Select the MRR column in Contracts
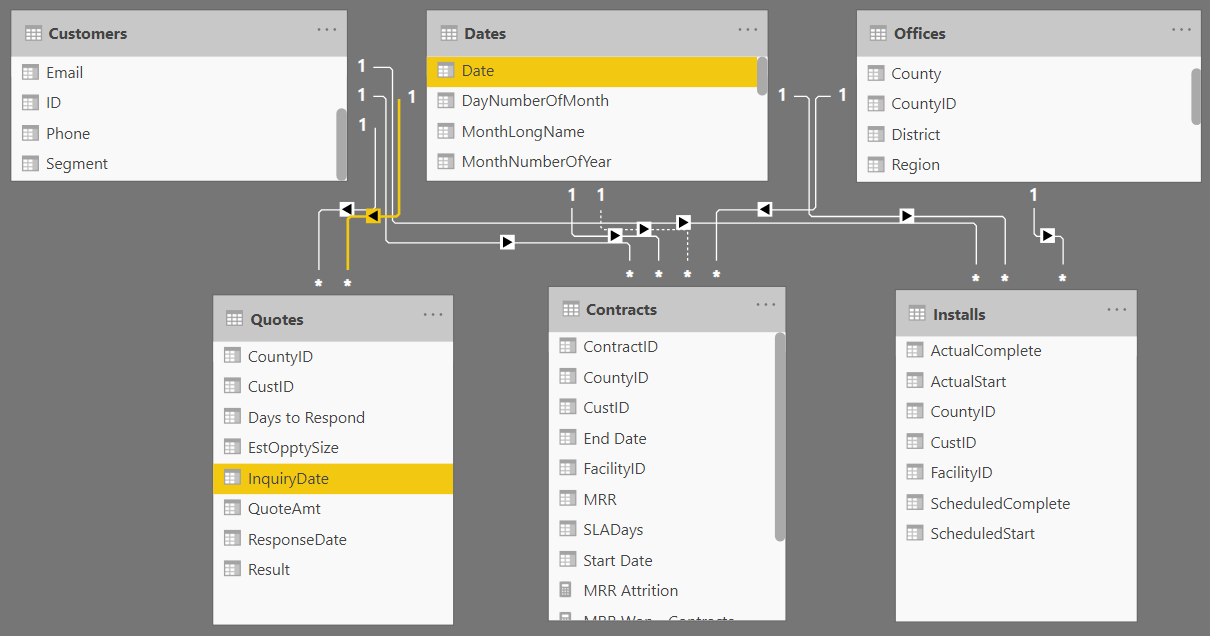The width and height of the screenshot is (1210, 636). (x=662, y=499)
